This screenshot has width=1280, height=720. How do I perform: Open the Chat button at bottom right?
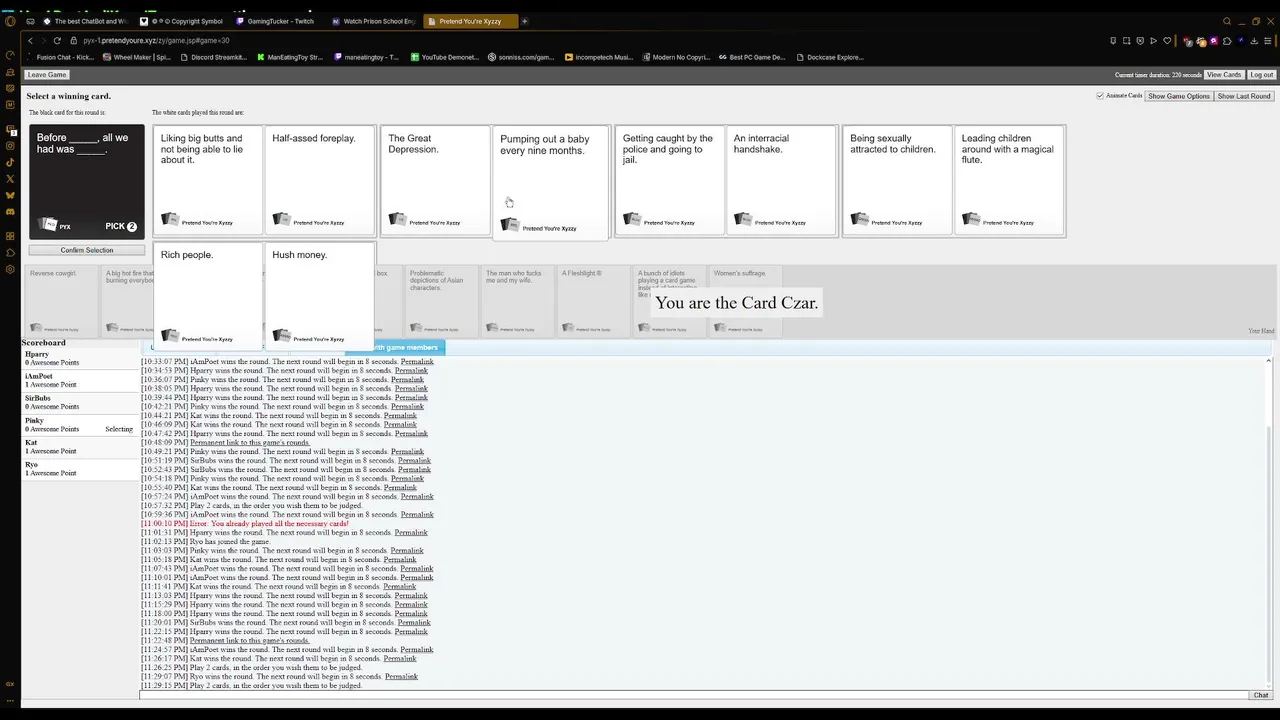point(1261,695)
